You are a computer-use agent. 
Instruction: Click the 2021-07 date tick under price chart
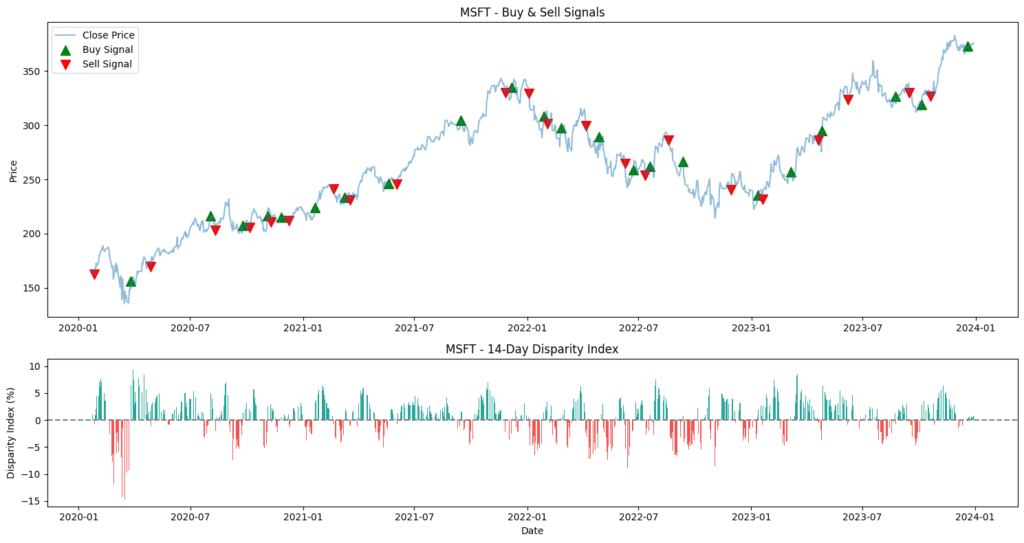click(x=414, y=327)
